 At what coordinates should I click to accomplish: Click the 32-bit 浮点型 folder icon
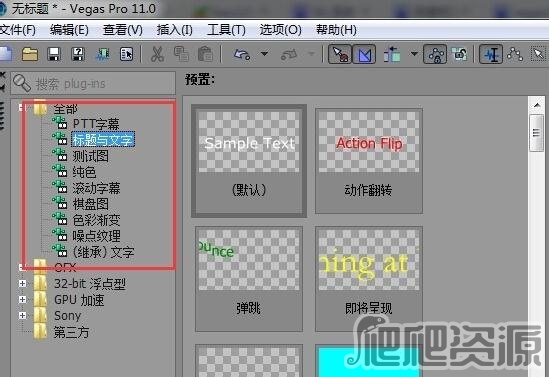[40, 284]
